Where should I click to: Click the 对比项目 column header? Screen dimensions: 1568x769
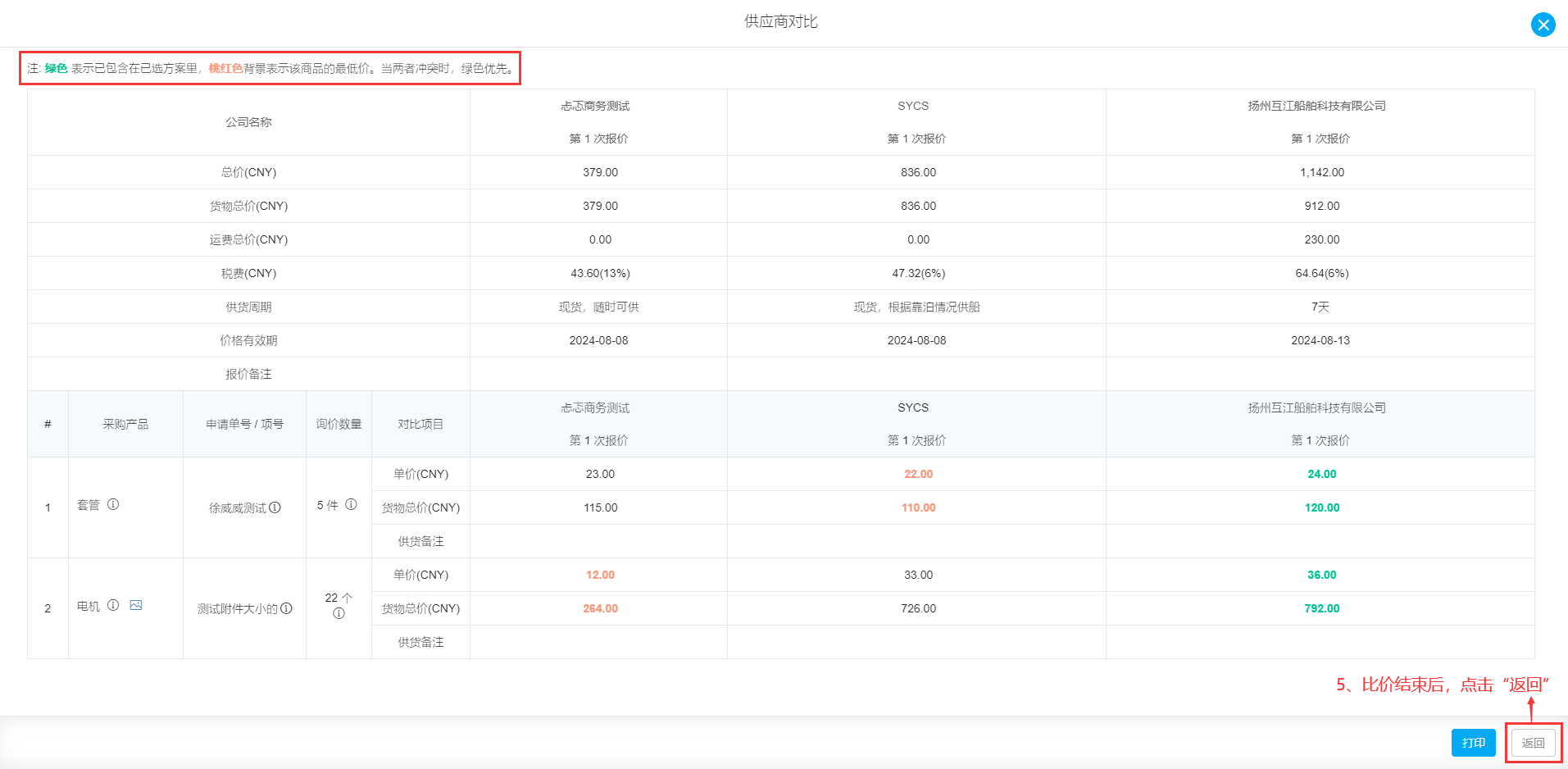(x=420, y=424)
